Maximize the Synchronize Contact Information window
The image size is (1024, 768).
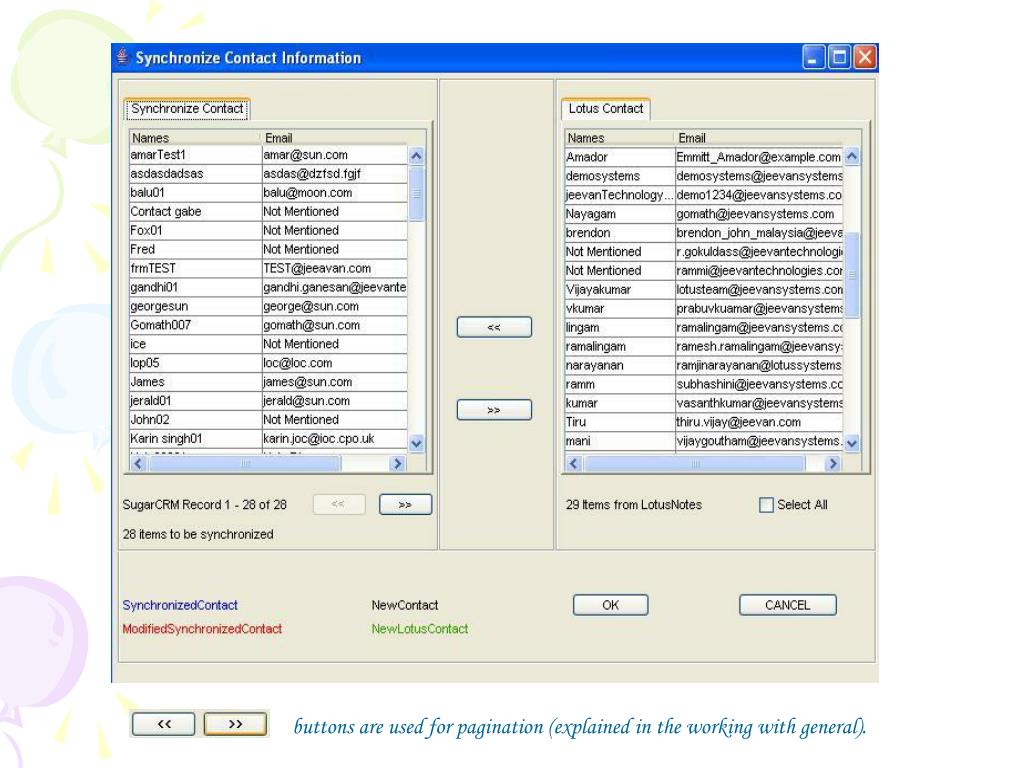[839, 57]
